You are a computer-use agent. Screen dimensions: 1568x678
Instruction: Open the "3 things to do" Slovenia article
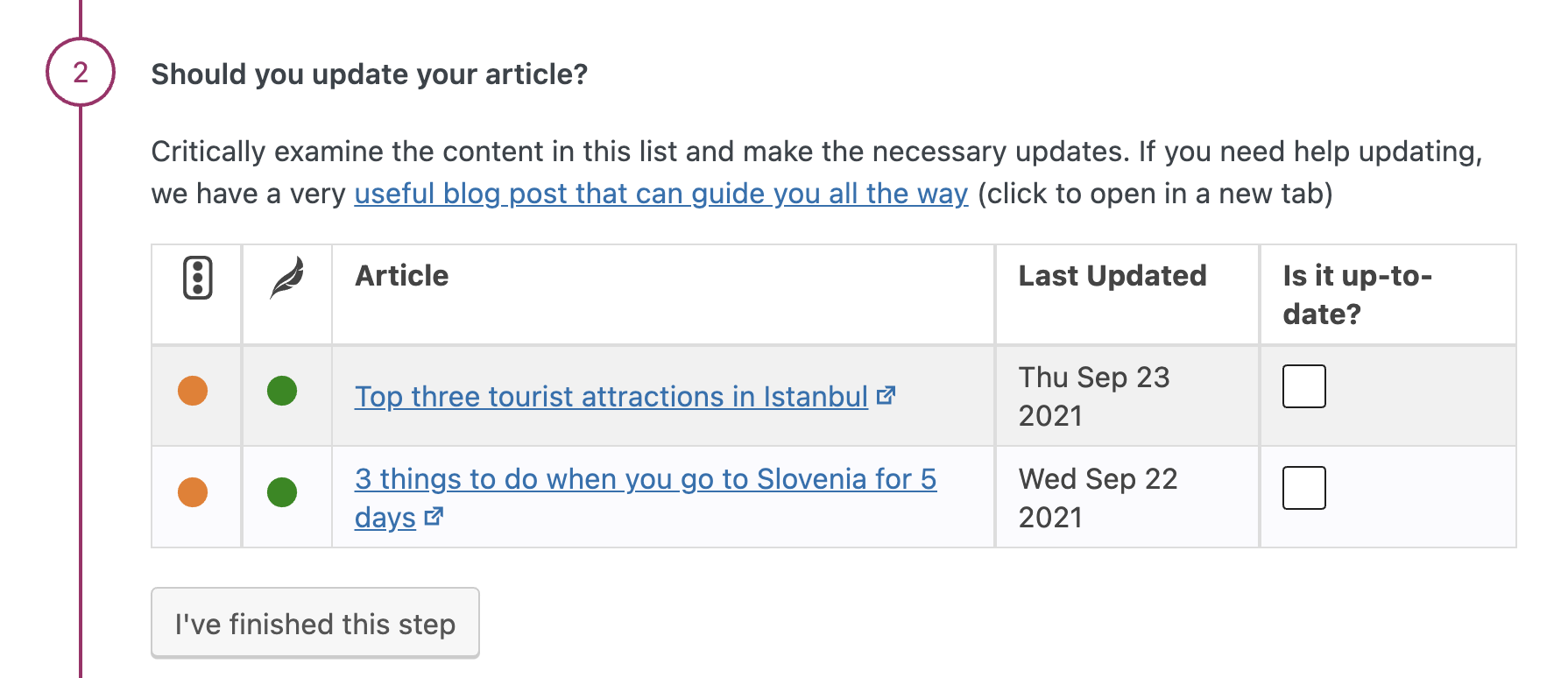[645, 479]
